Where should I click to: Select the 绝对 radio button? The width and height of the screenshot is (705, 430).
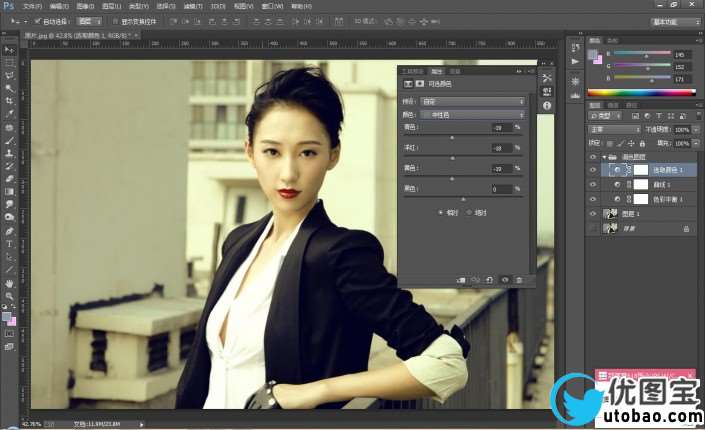click(468, 212)
